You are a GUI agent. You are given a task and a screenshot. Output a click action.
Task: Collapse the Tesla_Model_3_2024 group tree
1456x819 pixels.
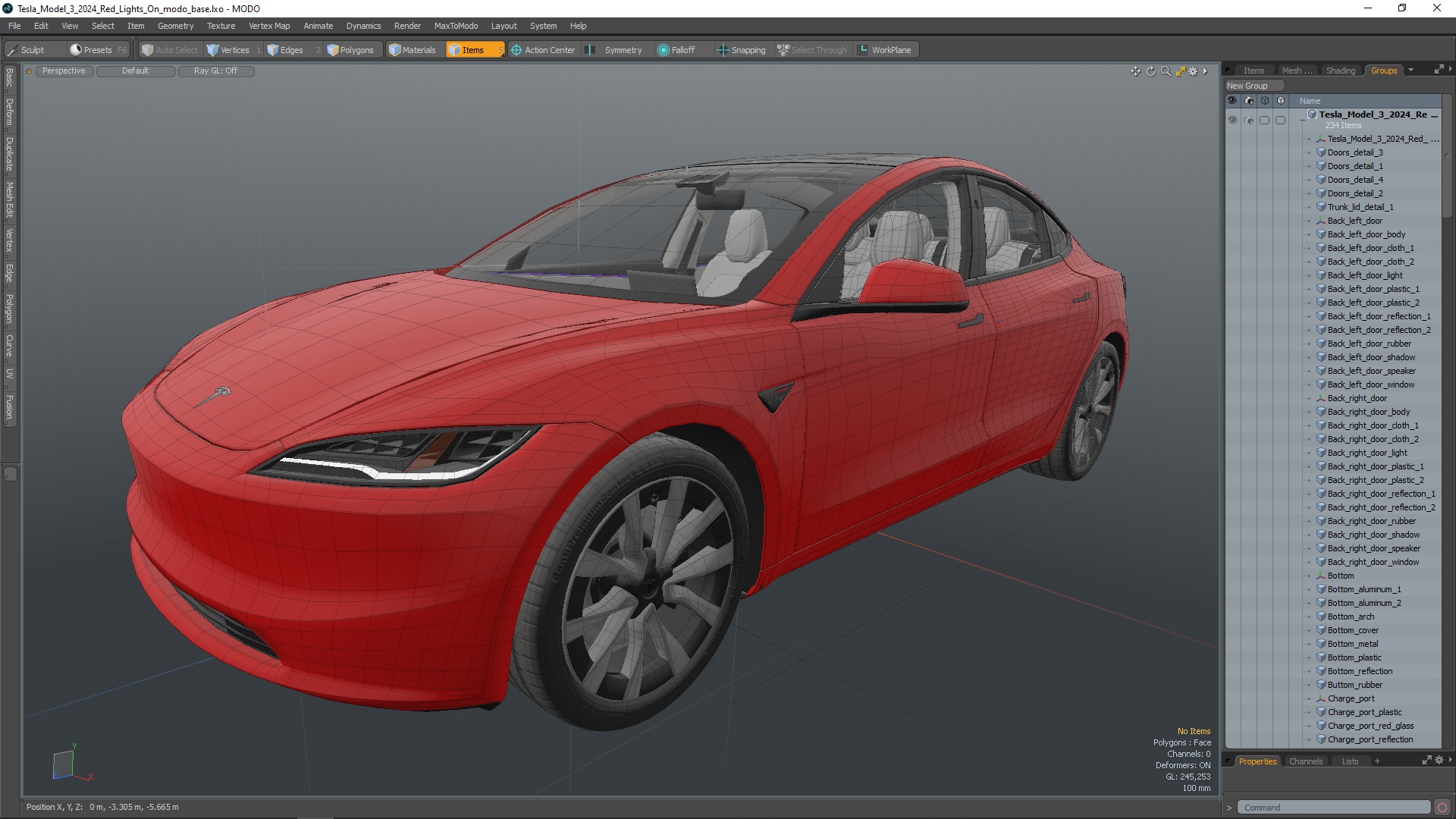click(1302, 120)
